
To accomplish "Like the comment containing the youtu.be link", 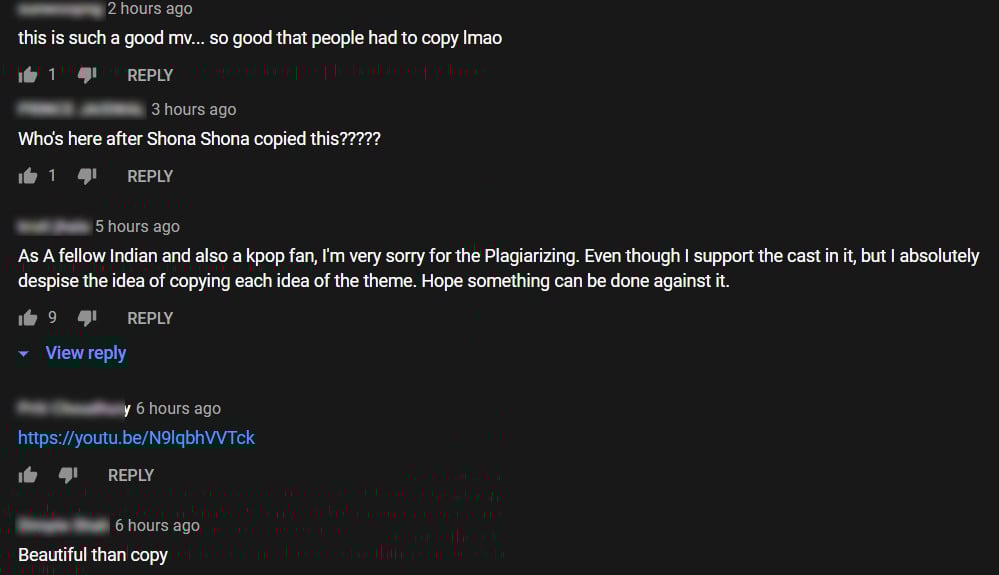I will [x=28, y=475].
